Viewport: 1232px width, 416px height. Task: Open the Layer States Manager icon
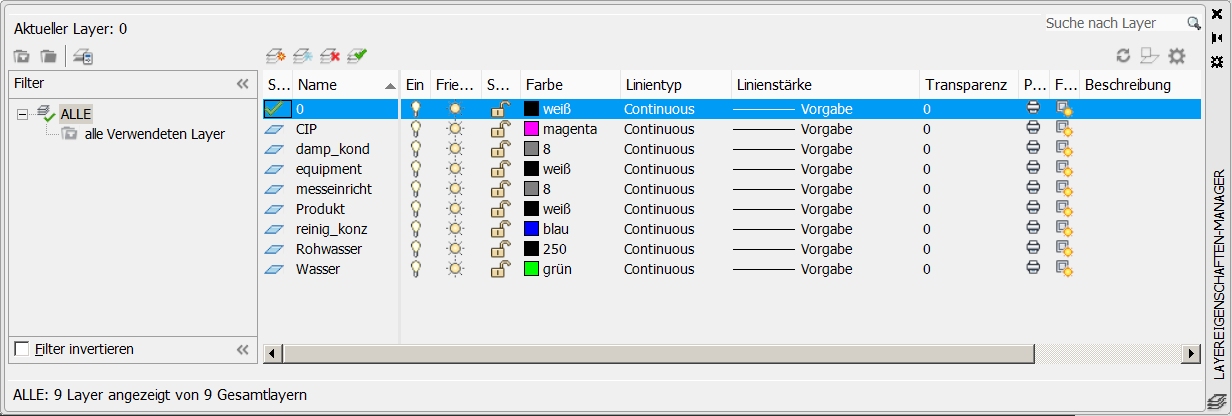[x=83, y=56]
